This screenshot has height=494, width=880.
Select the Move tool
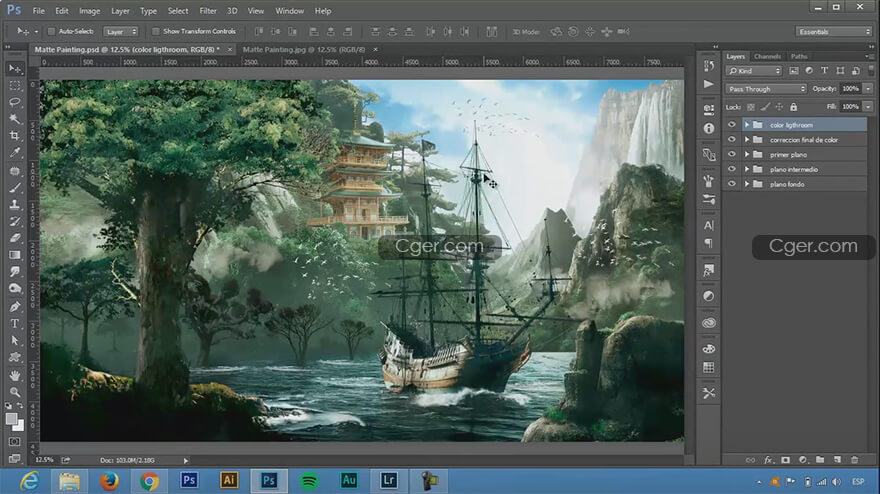pyautogui.click(x=15, y=68)
